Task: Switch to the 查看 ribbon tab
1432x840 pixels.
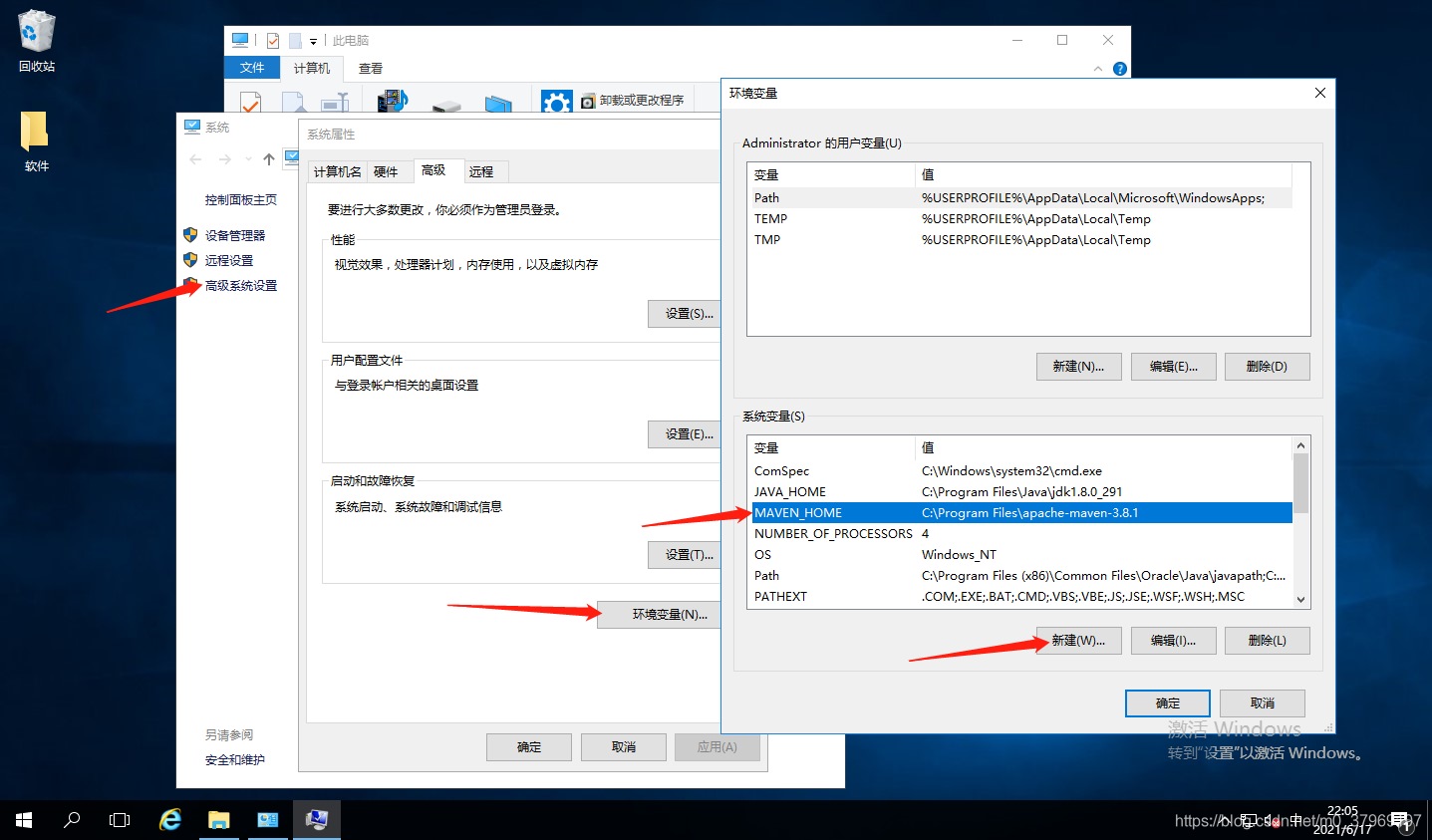Action: pyautogui.click(x=371, y=68)
